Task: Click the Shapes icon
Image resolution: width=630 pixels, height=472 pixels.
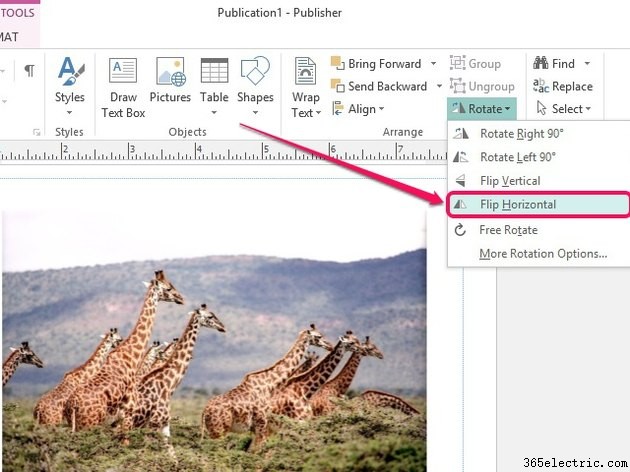Action: coord(255,70)
